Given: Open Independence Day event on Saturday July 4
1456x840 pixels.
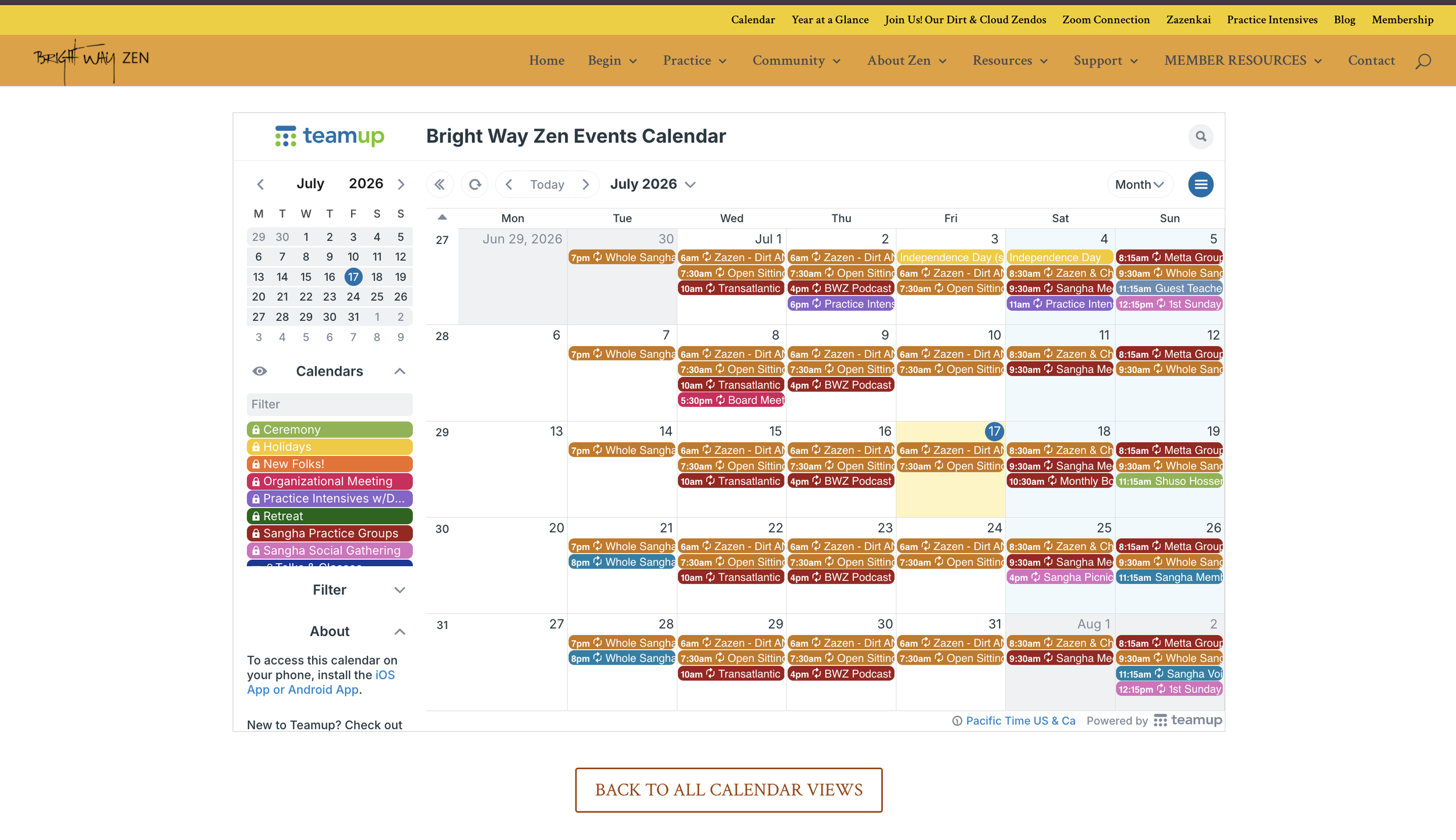Looking at the screenshot, I should pyautogui.click(x=1060, y=257).
